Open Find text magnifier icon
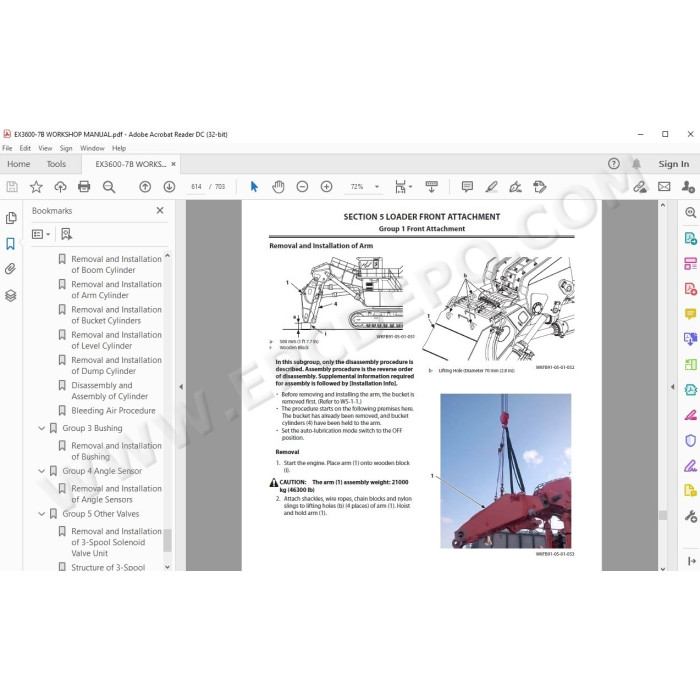Screen dimensions: 700x700 108,187
